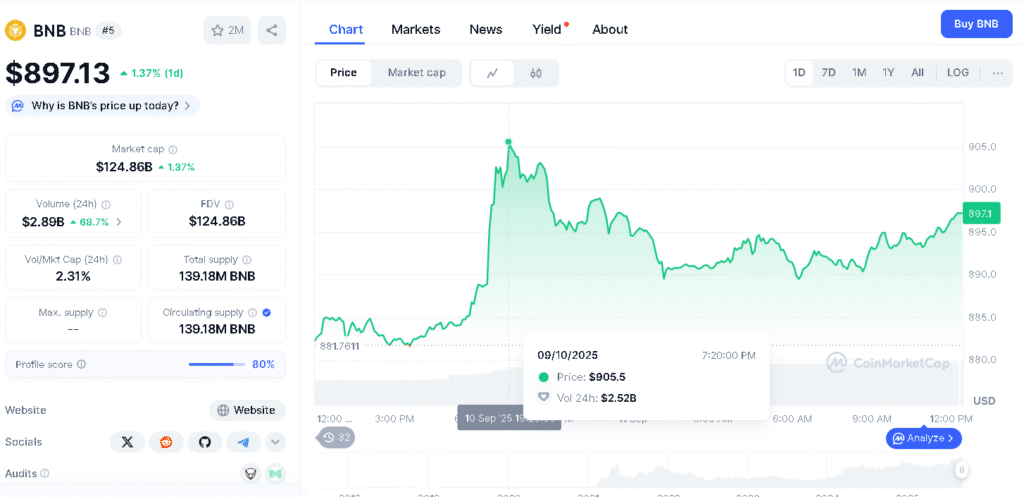Image resolution: width=1024 pixels, height=497 pixels.
Task: Click the Analyze button below the chart
Action: (924, 438)
